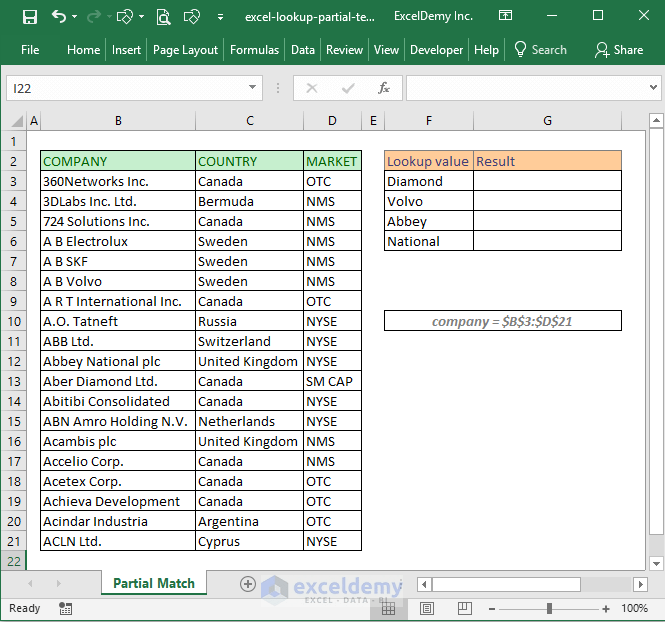
Task: Click the Search lightbulb box
Action: click(x=540, y=50)
